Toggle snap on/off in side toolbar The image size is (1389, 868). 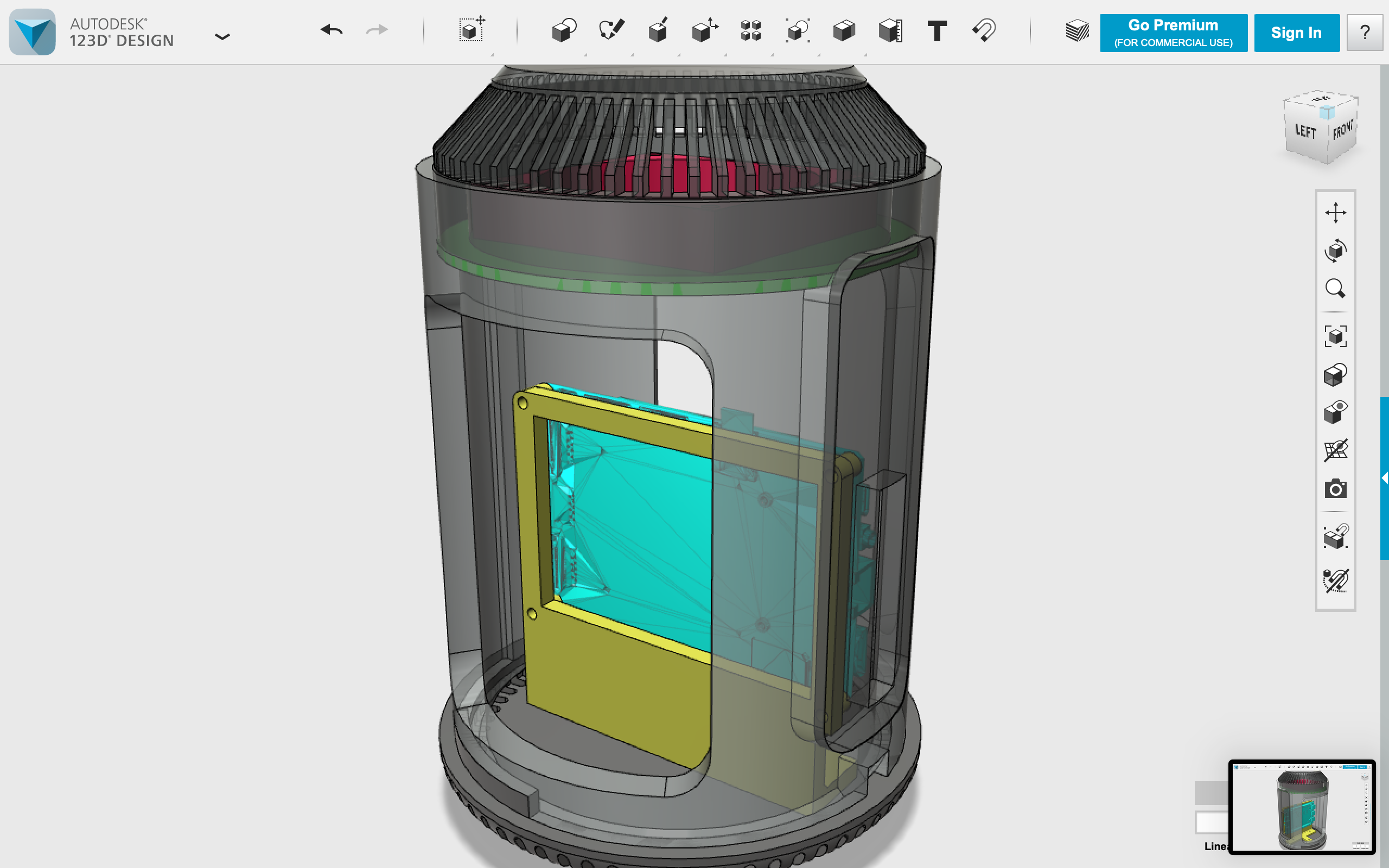coord(1335,537)
